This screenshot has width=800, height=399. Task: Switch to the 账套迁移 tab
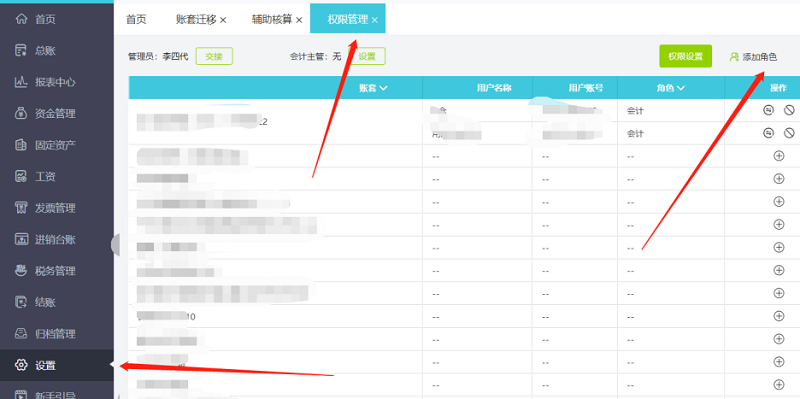pos(197,19)
